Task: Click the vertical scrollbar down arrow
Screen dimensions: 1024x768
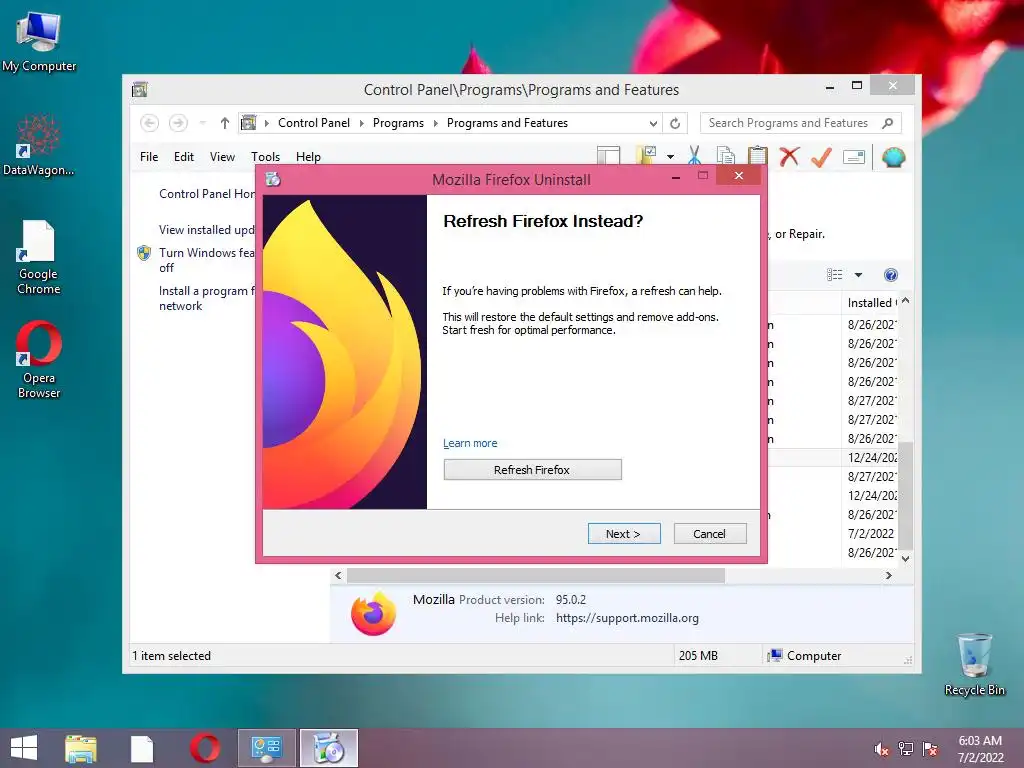Action: [x=906, y=558]
